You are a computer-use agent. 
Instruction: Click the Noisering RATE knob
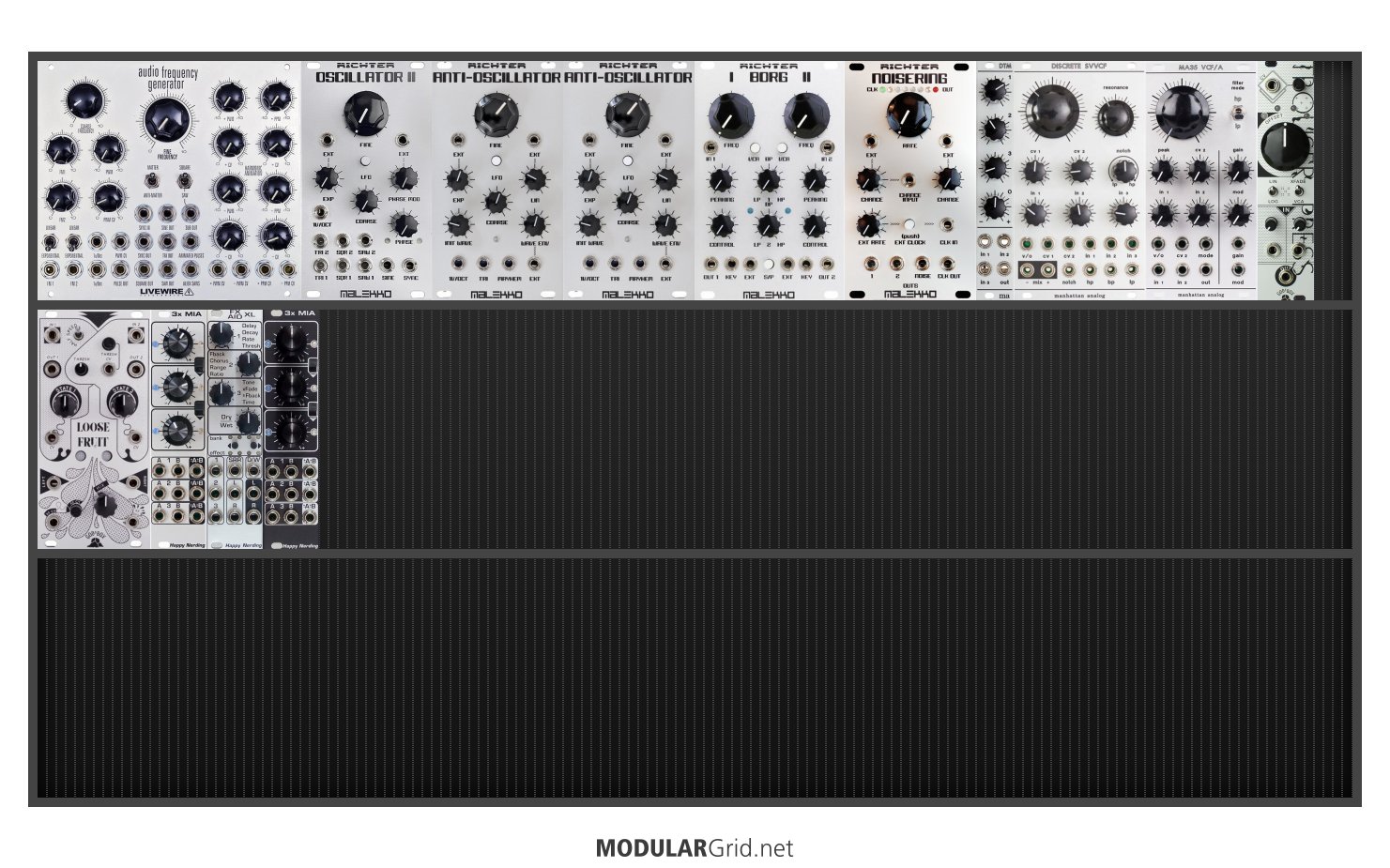click(909, 114)
